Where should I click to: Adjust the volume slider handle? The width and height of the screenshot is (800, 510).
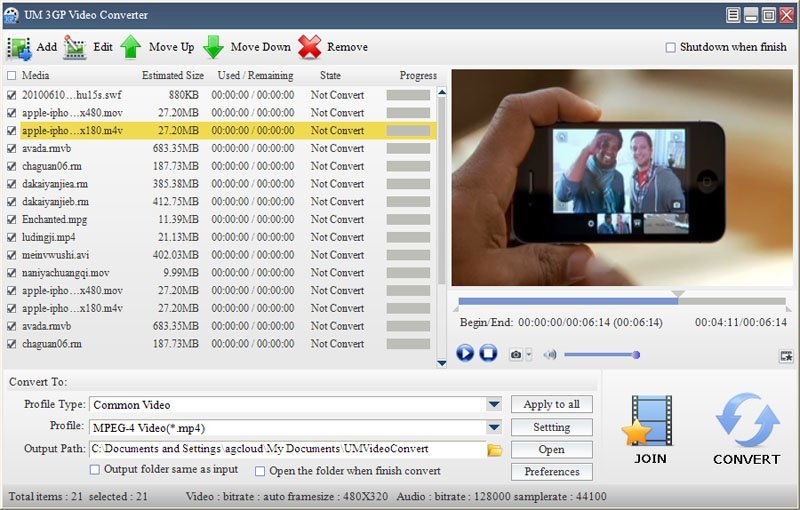click(x=635, y=354)
